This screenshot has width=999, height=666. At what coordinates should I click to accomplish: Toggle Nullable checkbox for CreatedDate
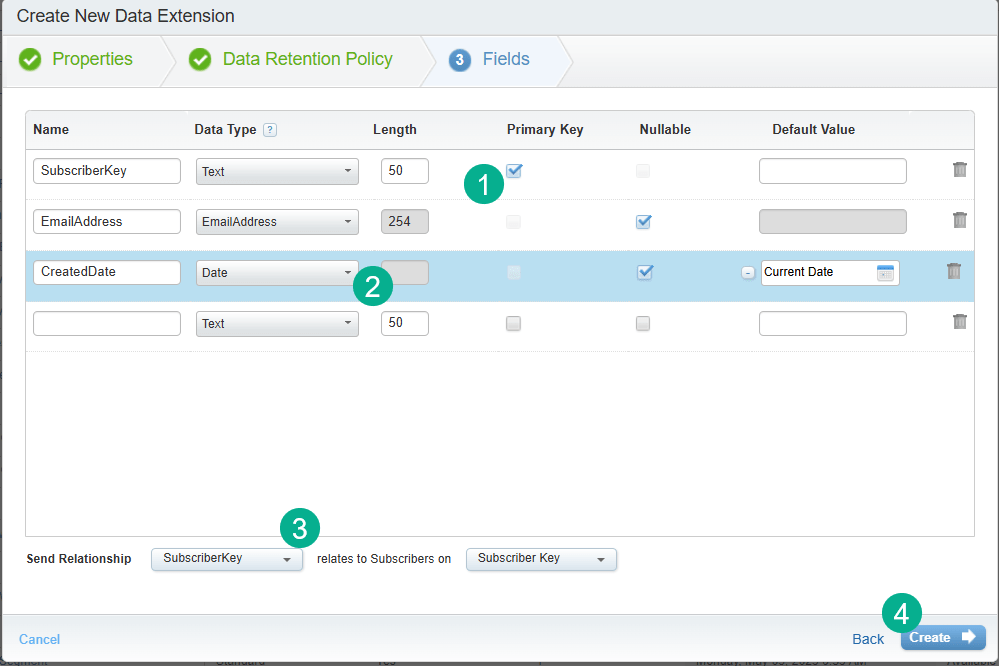(x=645, y=272)
